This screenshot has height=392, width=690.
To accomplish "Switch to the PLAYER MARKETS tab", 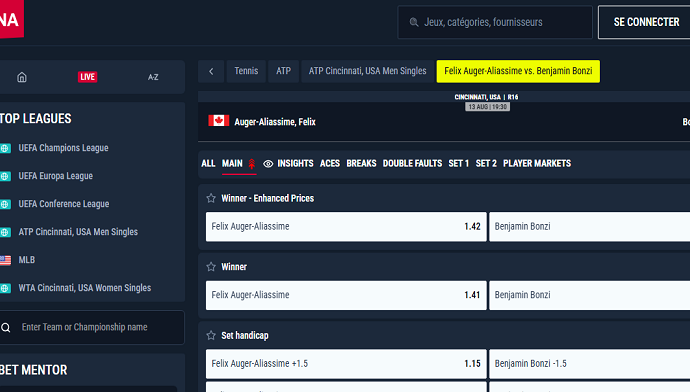I will tap(537, 164).
